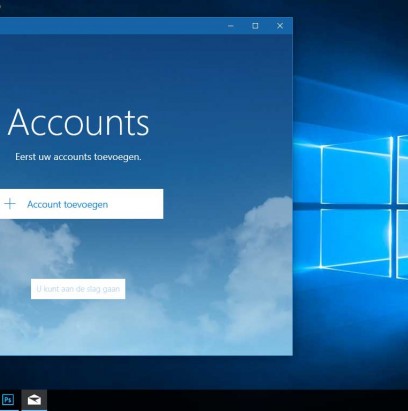Click the plus icon beside Account toevoegen
The width and height of the screenshot is (408, 411).
[x=10, y=204]
